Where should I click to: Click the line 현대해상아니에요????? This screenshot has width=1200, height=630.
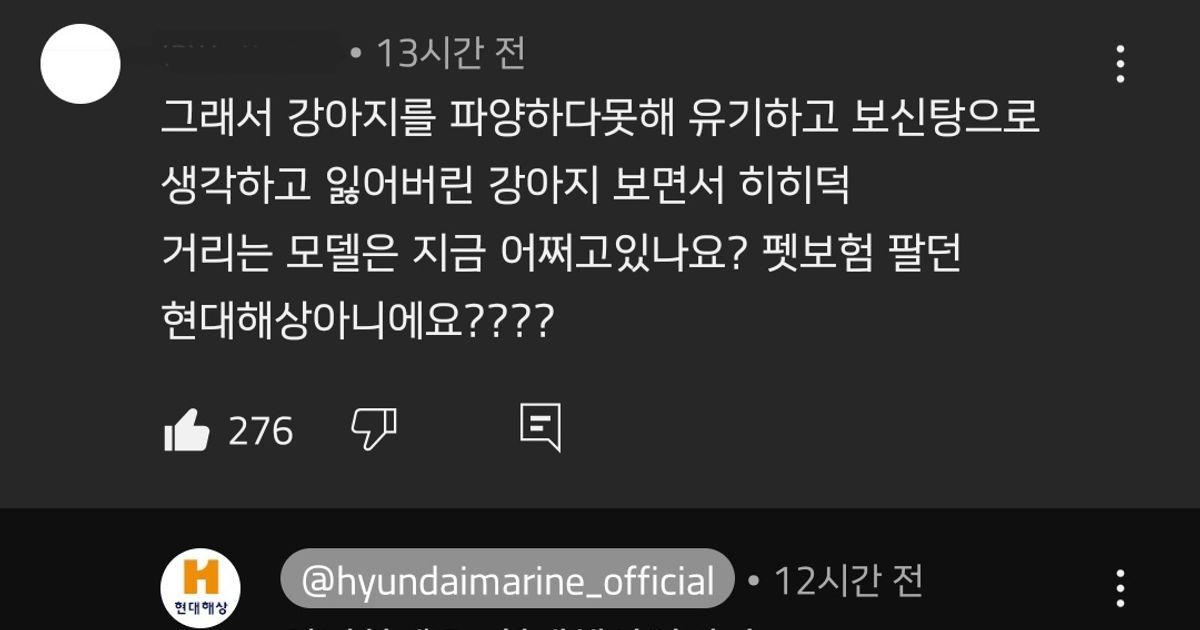click(x=355, y=321)
